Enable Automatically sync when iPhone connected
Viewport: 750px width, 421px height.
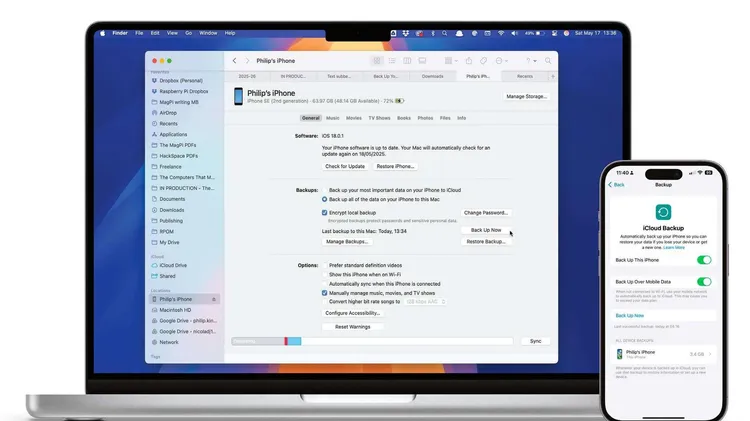[325, 284]
